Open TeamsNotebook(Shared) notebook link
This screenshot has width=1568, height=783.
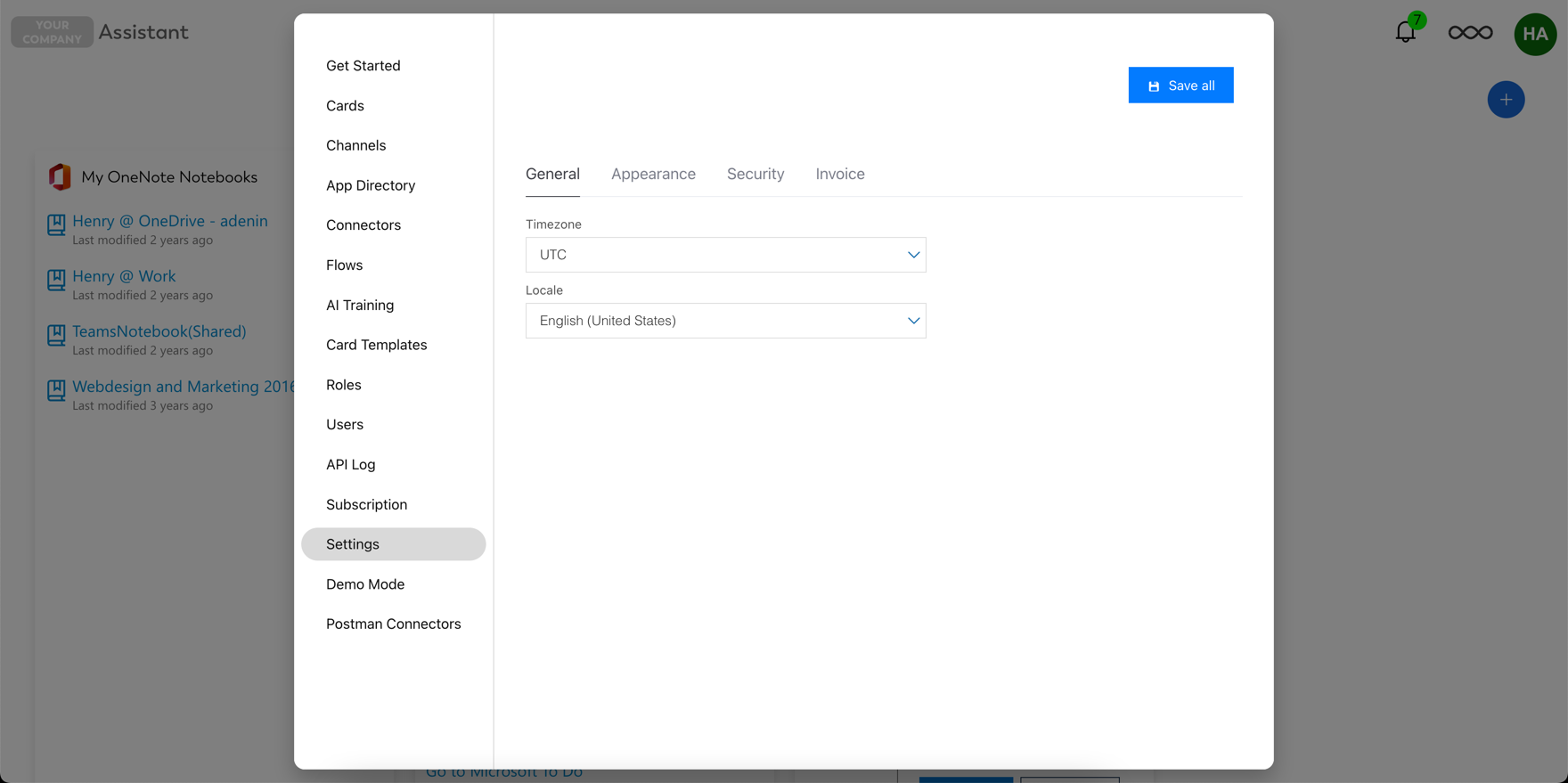pos(159,331)
